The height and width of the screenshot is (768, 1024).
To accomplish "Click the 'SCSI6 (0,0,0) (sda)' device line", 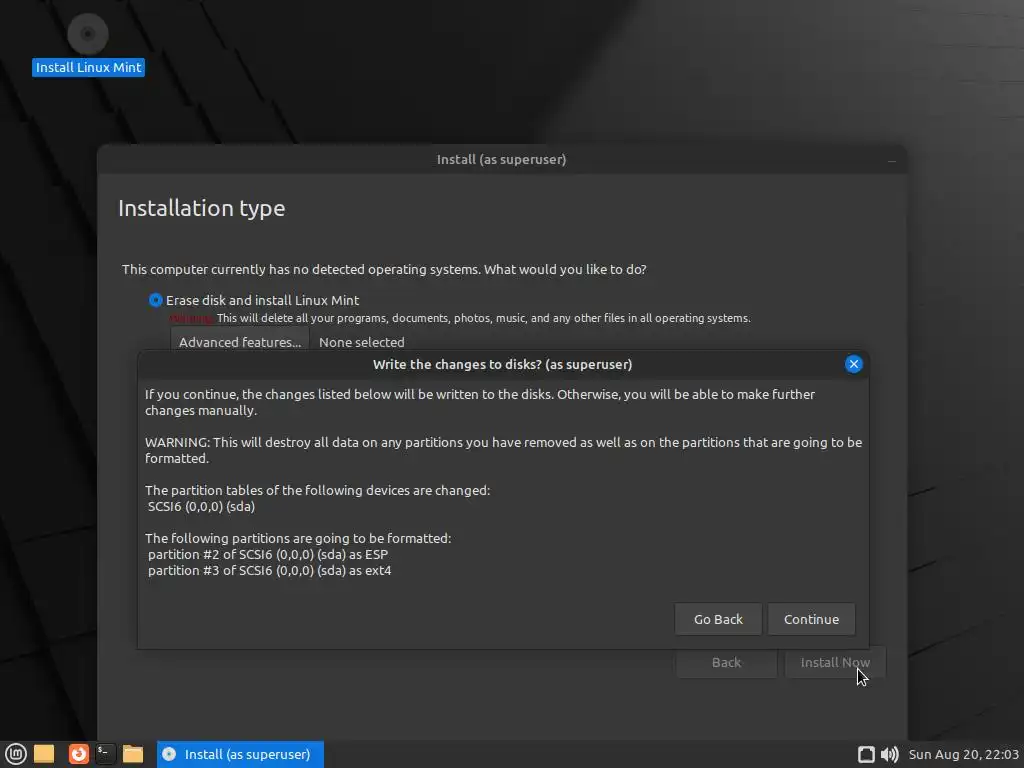I will 201,507.
